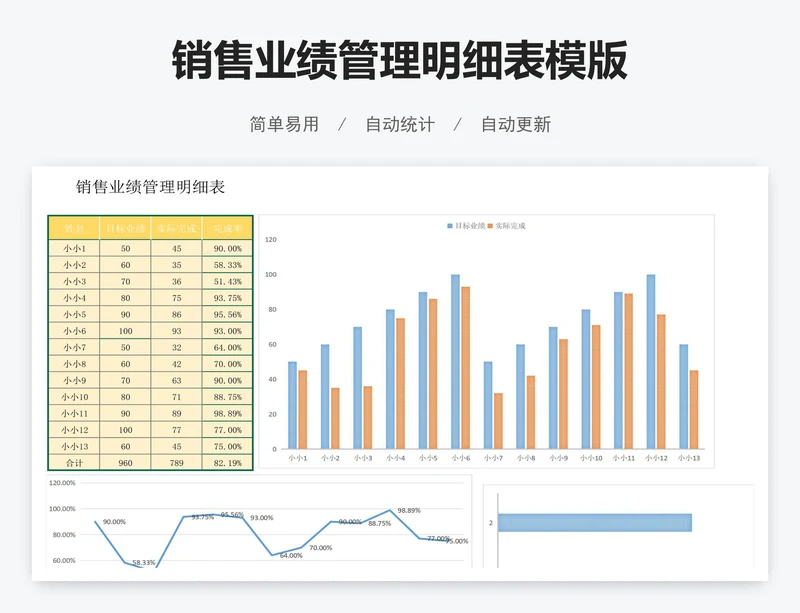Select the 960 total target cell
Image resolution: width=800 pixels, height=613 pixels.
(126, 463)
